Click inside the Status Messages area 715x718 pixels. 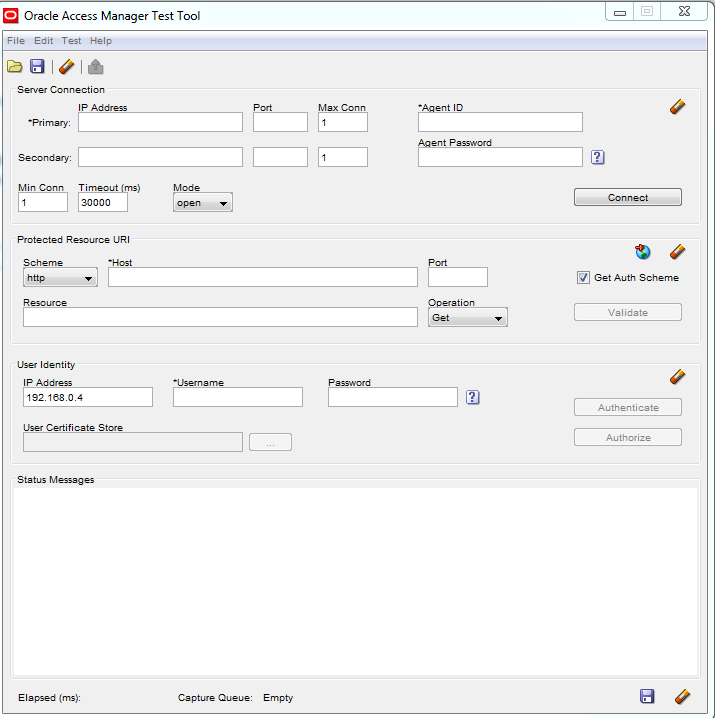(355, 582)
